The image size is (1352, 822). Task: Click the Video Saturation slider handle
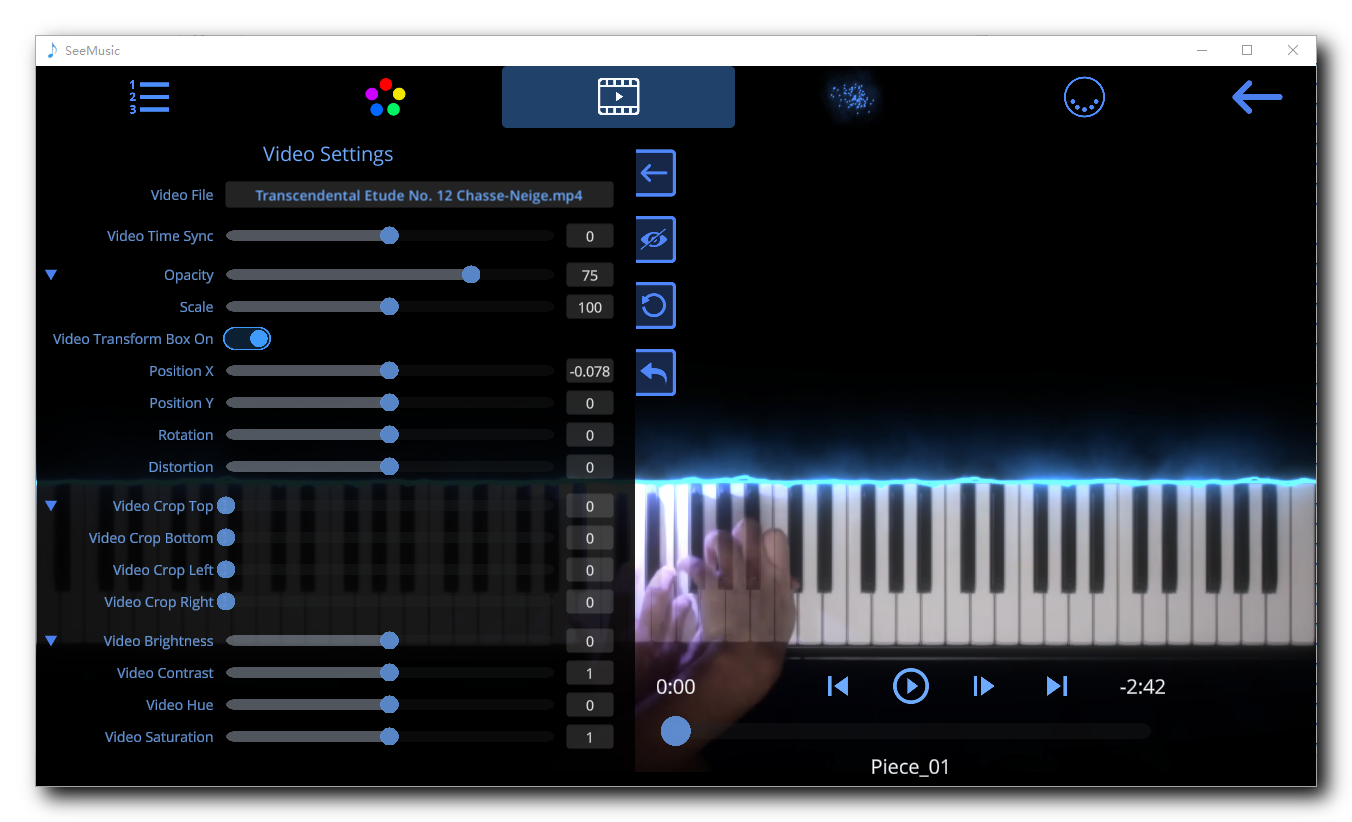pyautogui.click(x=390, y=737)
